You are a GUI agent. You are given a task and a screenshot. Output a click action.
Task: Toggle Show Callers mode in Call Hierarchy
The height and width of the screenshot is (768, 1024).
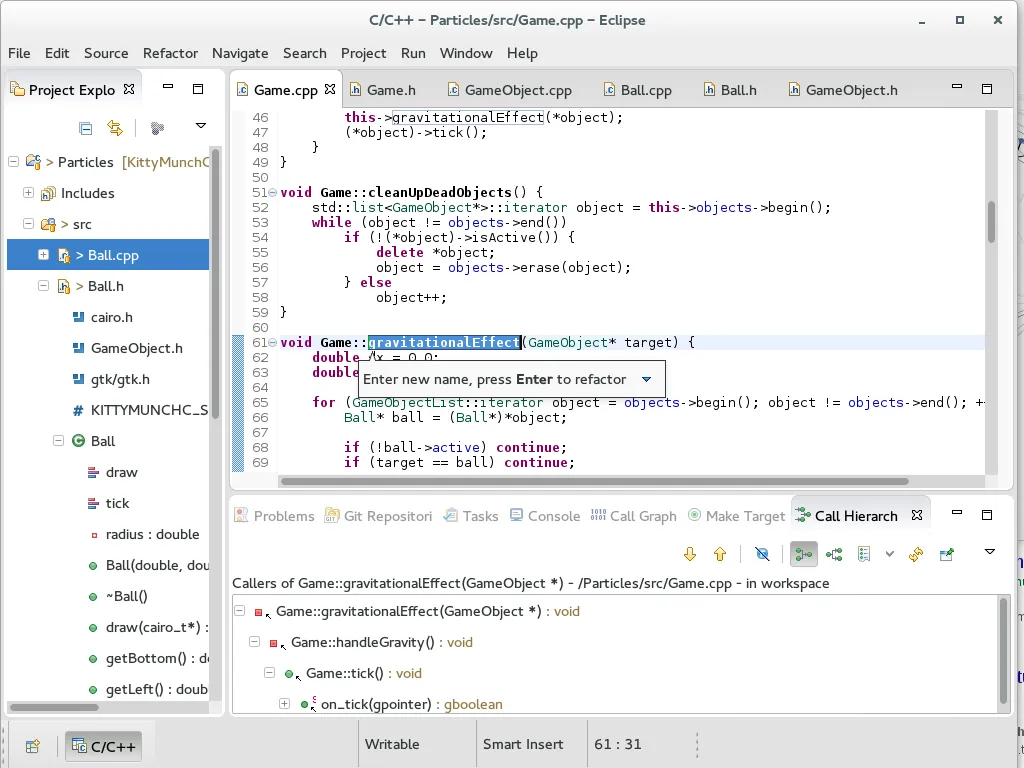pyautogui.click(x=803, y=554)
